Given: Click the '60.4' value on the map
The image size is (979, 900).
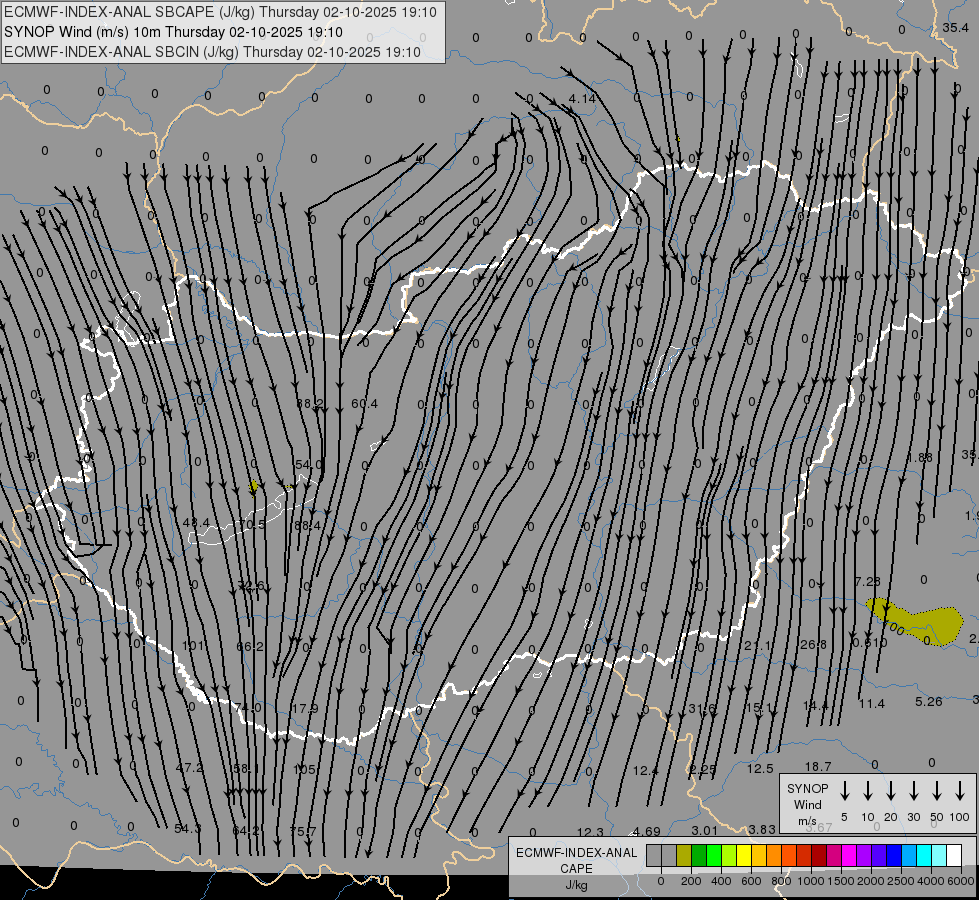Looking at the screenshot, I should (x=364, y=404).
